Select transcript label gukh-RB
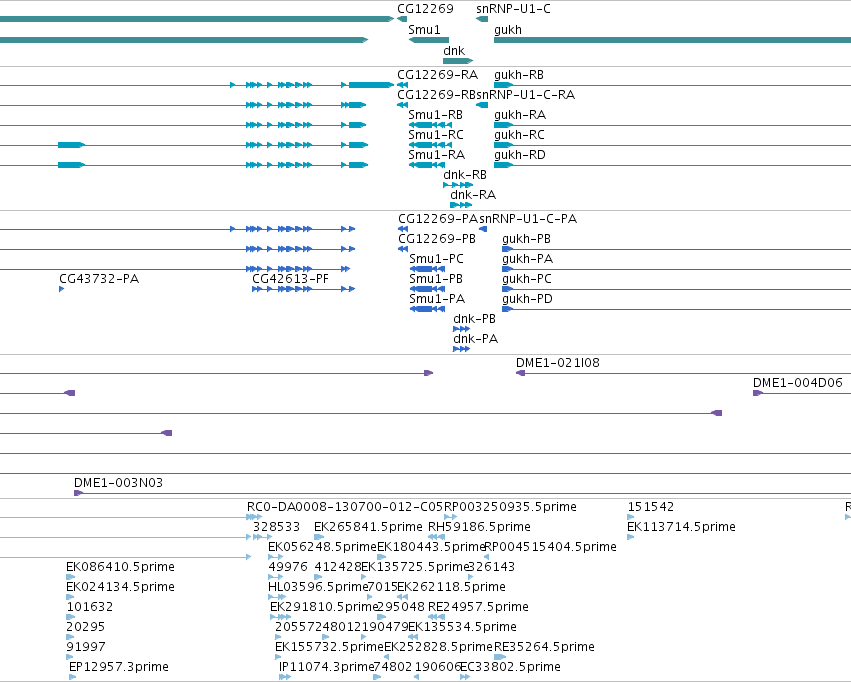 tap(519, 75)
